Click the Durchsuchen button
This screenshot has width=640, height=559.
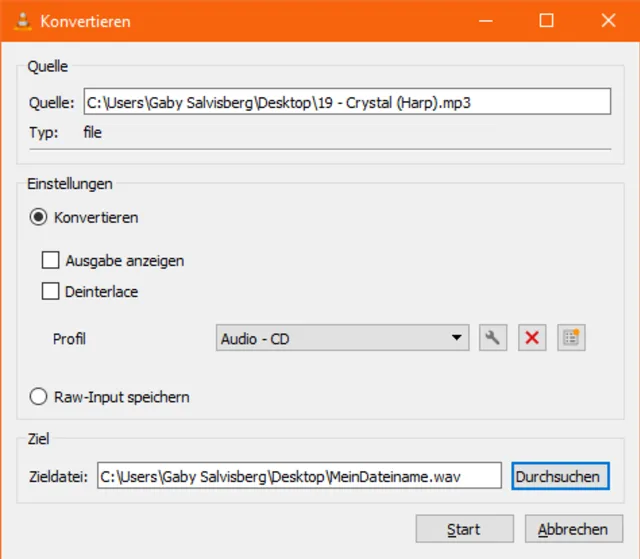[560, 476]
